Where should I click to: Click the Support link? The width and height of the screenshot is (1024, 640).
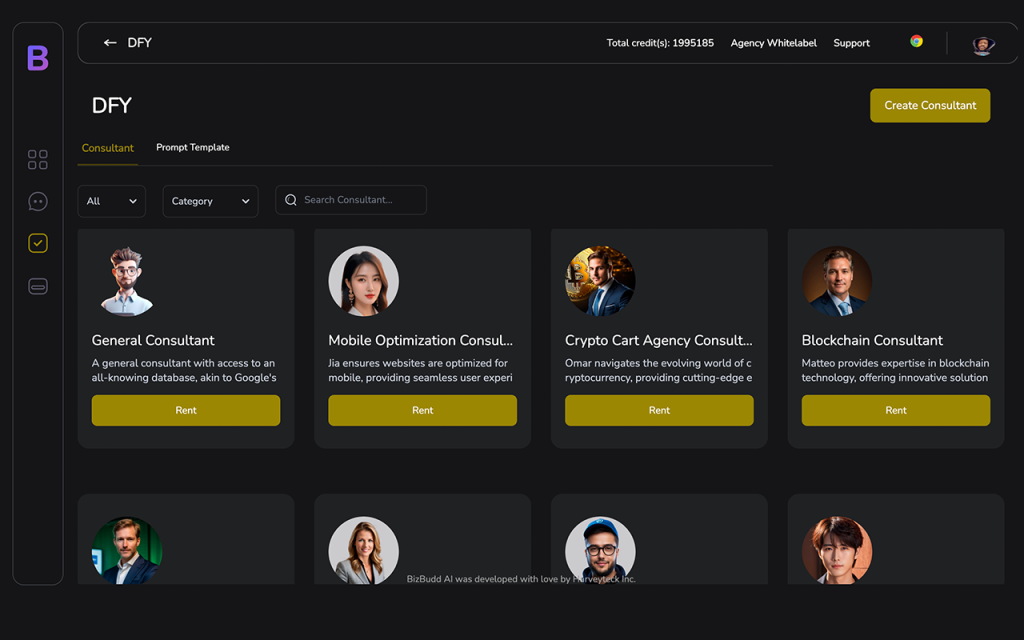pyautogui.click(x=851, y=43)
